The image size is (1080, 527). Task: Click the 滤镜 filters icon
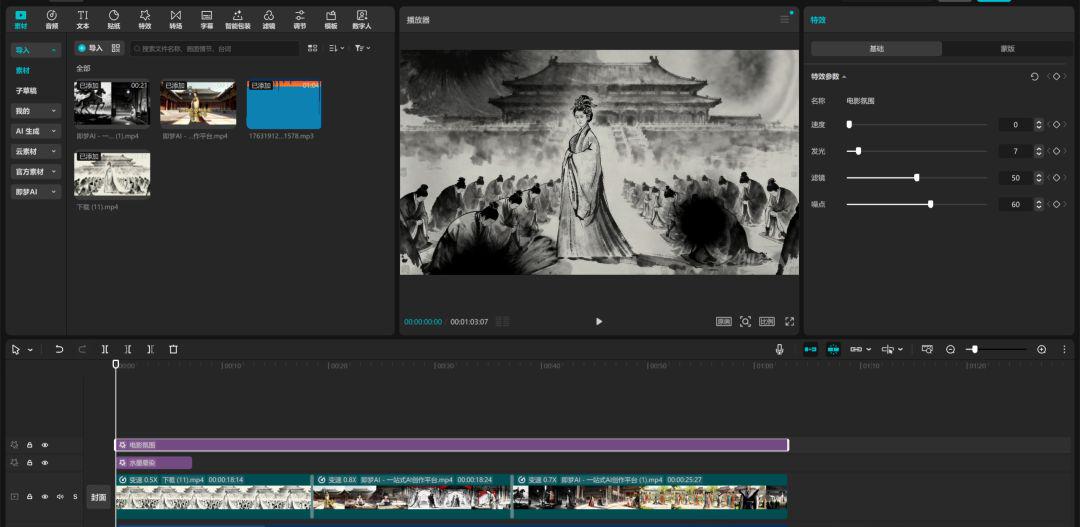click(x=269, y=19)
